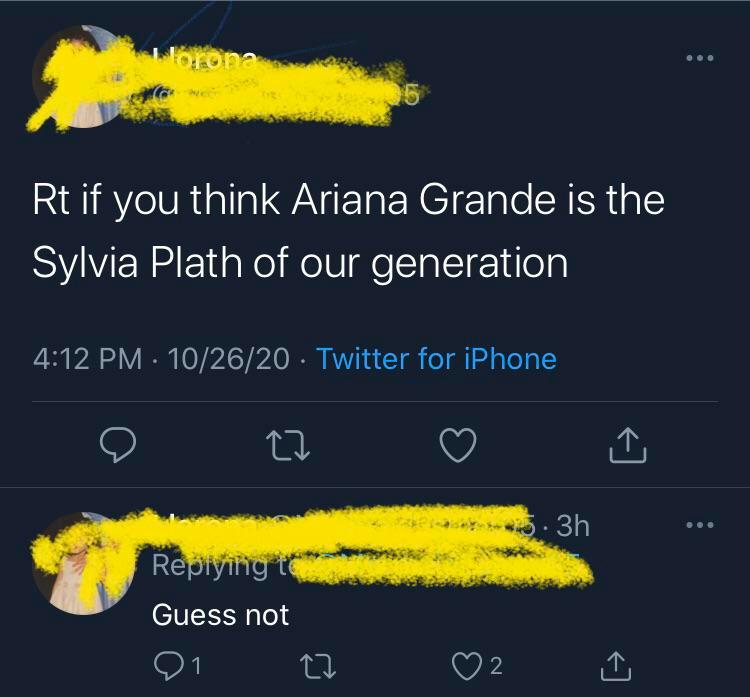750x697 pixels.
Task: Share the "Guess not" reply
Action: point(617,663)
